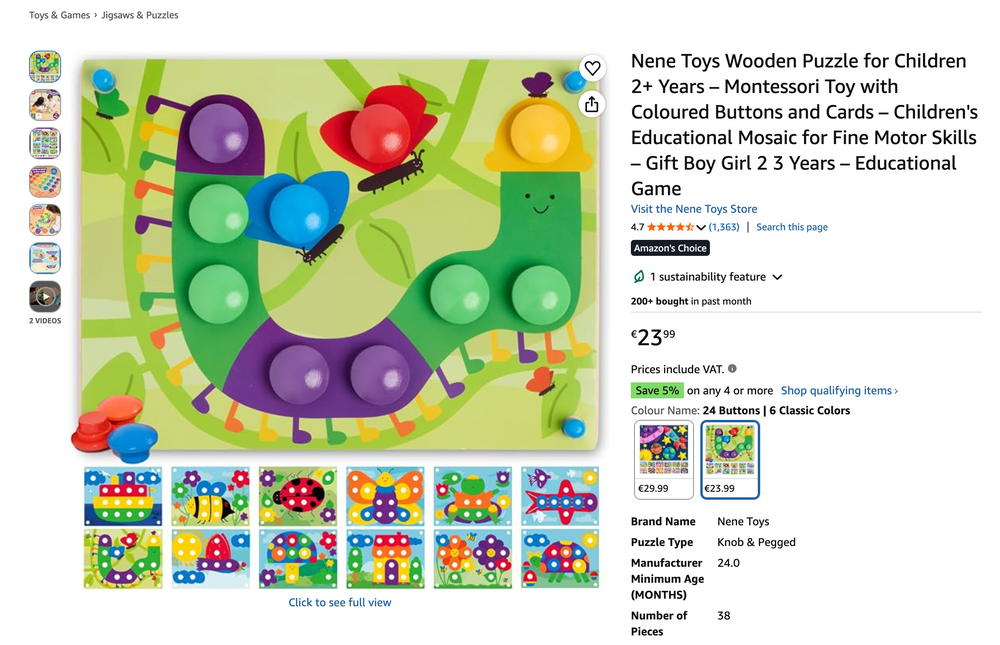Go to Jigsaws & Puzzles breadcrumb
The width and height of the screenshot is (1000, 645).
[140, 15]
